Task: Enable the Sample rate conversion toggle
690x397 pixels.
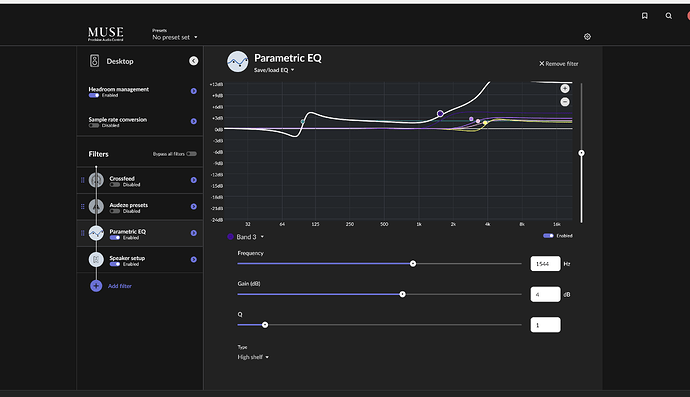Action: [x=94, y=125]
